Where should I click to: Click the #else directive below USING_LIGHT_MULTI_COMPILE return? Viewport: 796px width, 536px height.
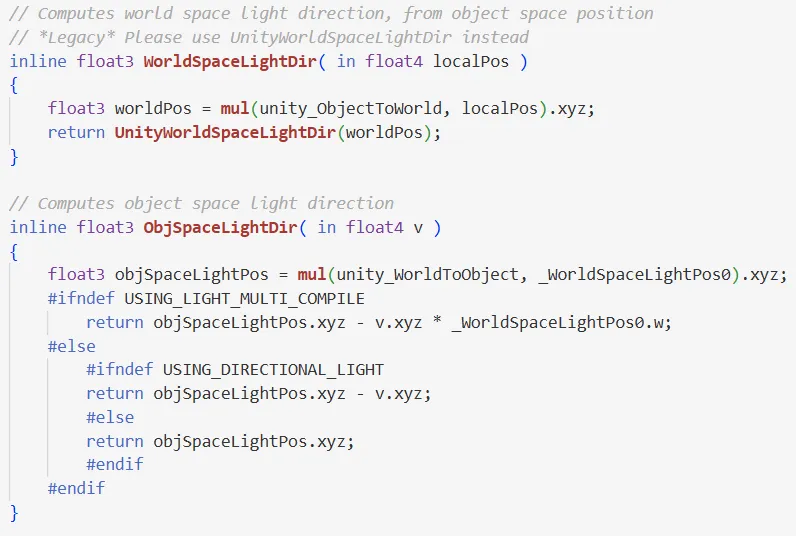[x=72, y=347]
